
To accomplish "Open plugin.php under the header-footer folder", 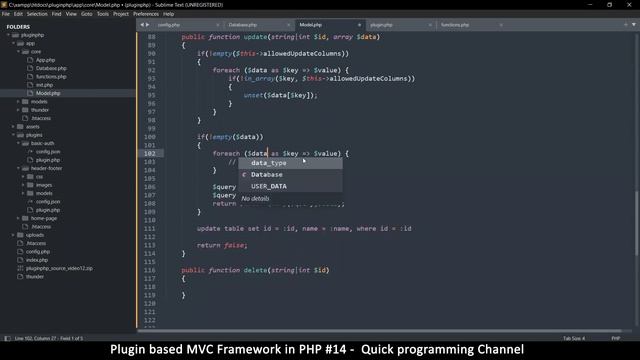I will pyautogui.click(x=48, y=210).
